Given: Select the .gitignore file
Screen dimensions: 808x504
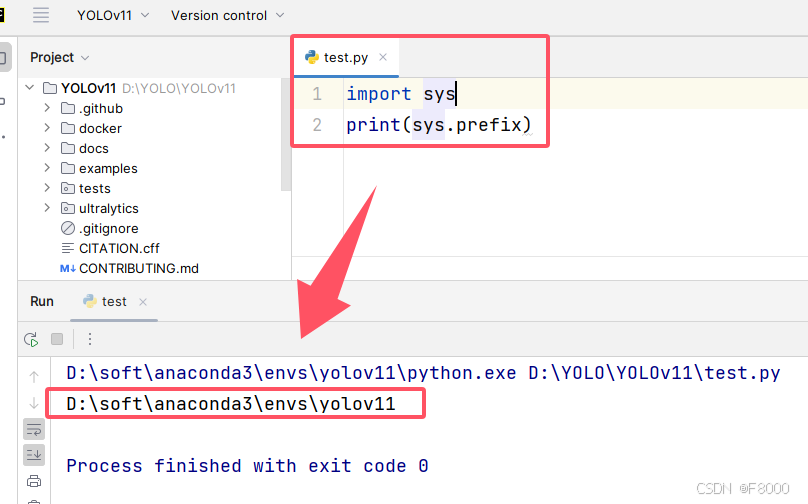Looking at the screenshot, I should (x=108, y=228).
